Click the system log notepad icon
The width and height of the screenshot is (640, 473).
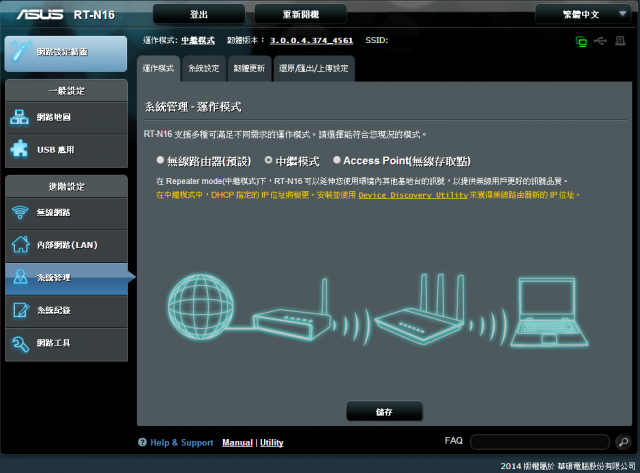[21, 310]
